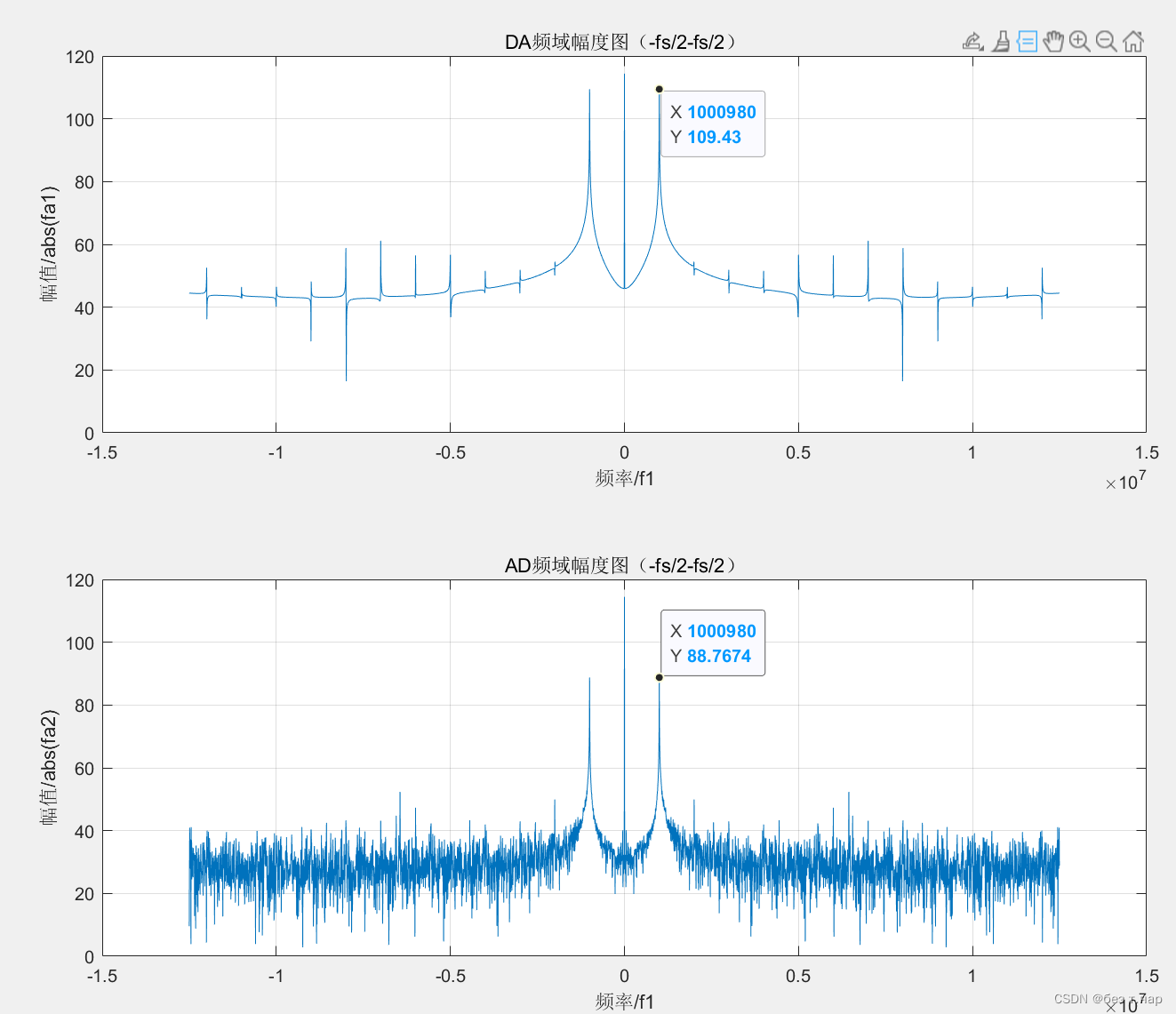
Task: Click X value 1000980 in the AD data tip
Action: [722, 631]
